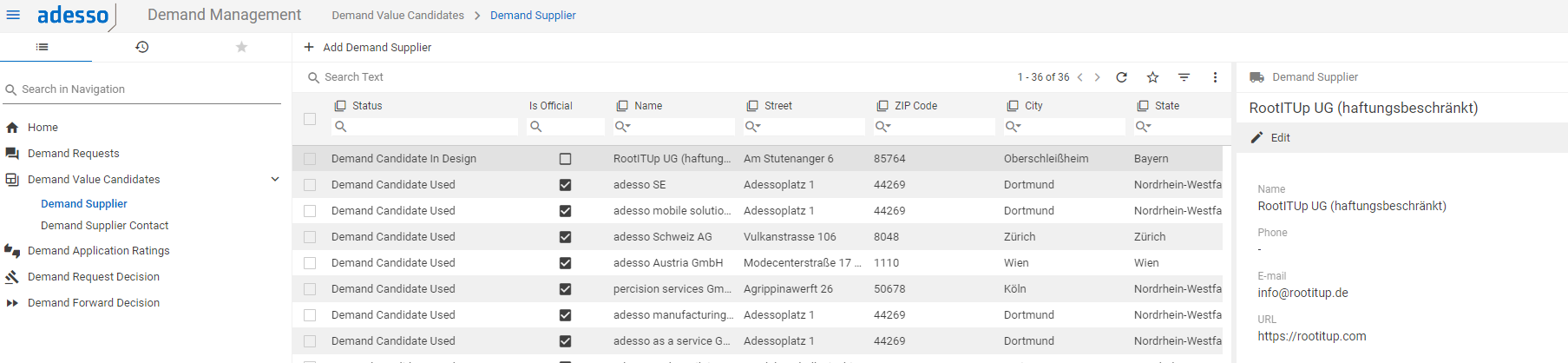Click Demand Request Decision gavel icon
The width and height of the screenshot is (1568, 363).
[x=12, y=276]
